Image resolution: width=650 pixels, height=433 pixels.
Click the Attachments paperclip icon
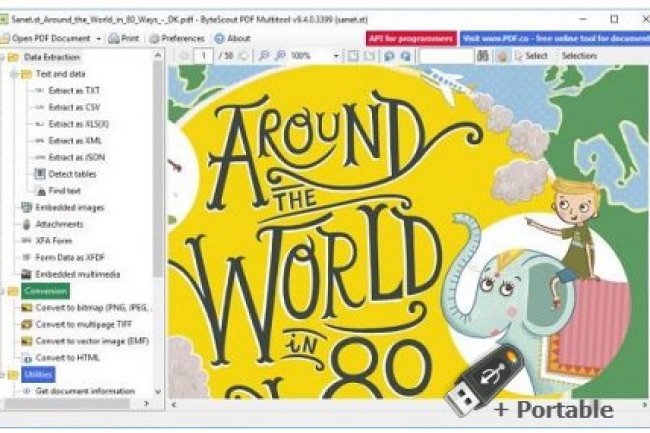27,224
